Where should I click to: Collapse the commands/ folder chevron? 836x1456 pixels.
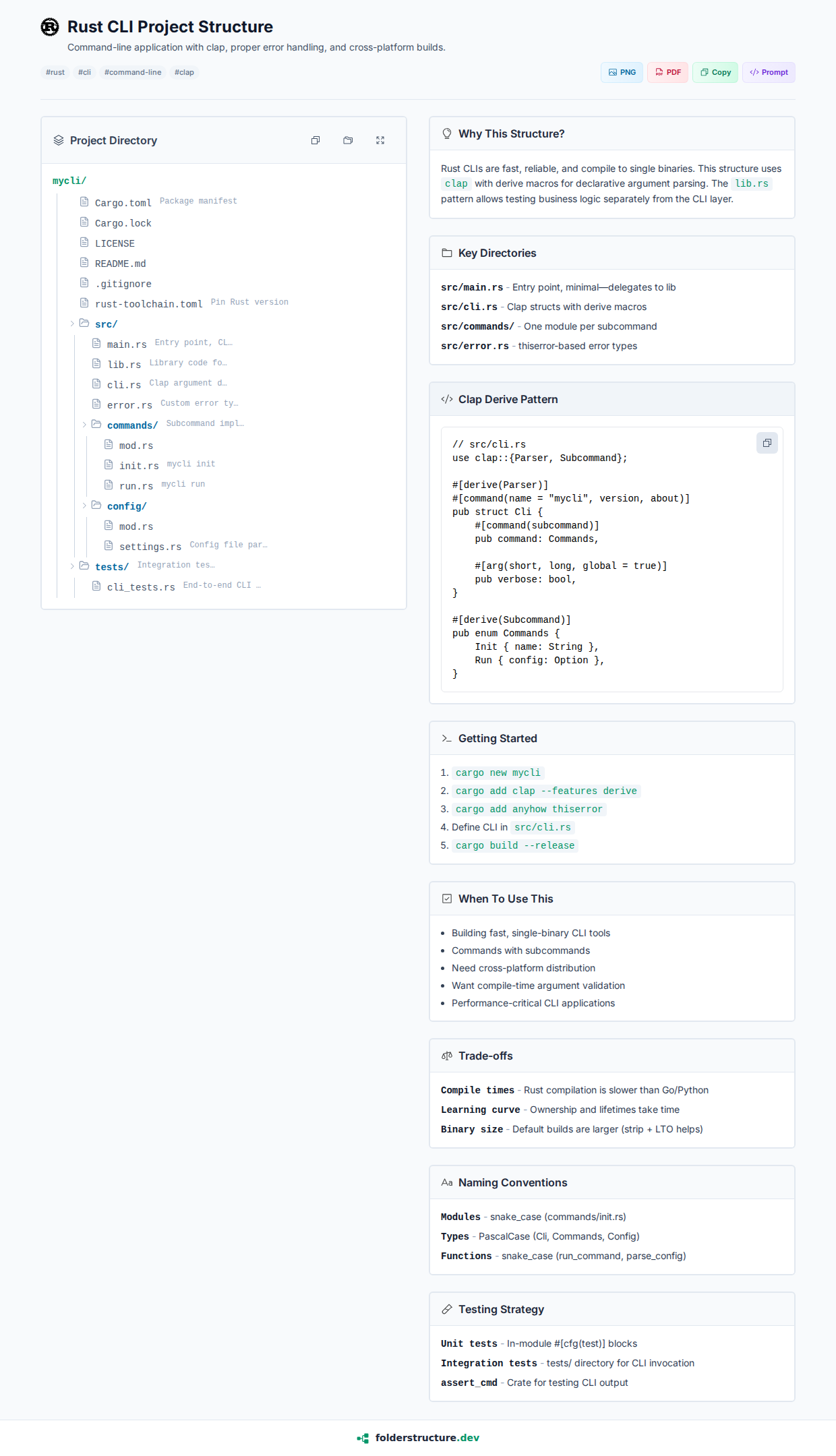pyautogui.click(x=84, y=425)
